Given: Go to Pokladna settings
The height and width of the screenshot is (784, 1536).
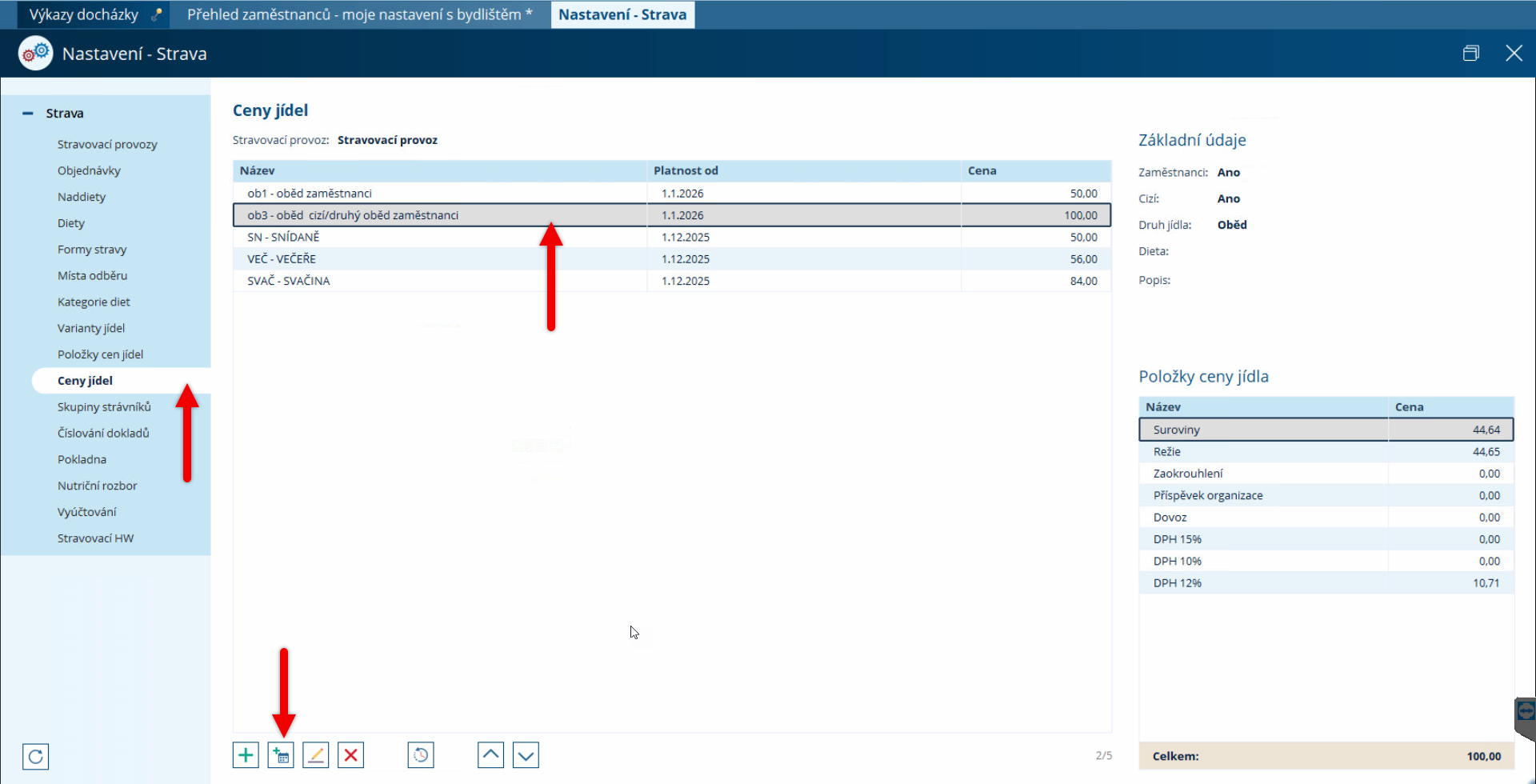Looking at the screenshot, I should coord(82,459).
